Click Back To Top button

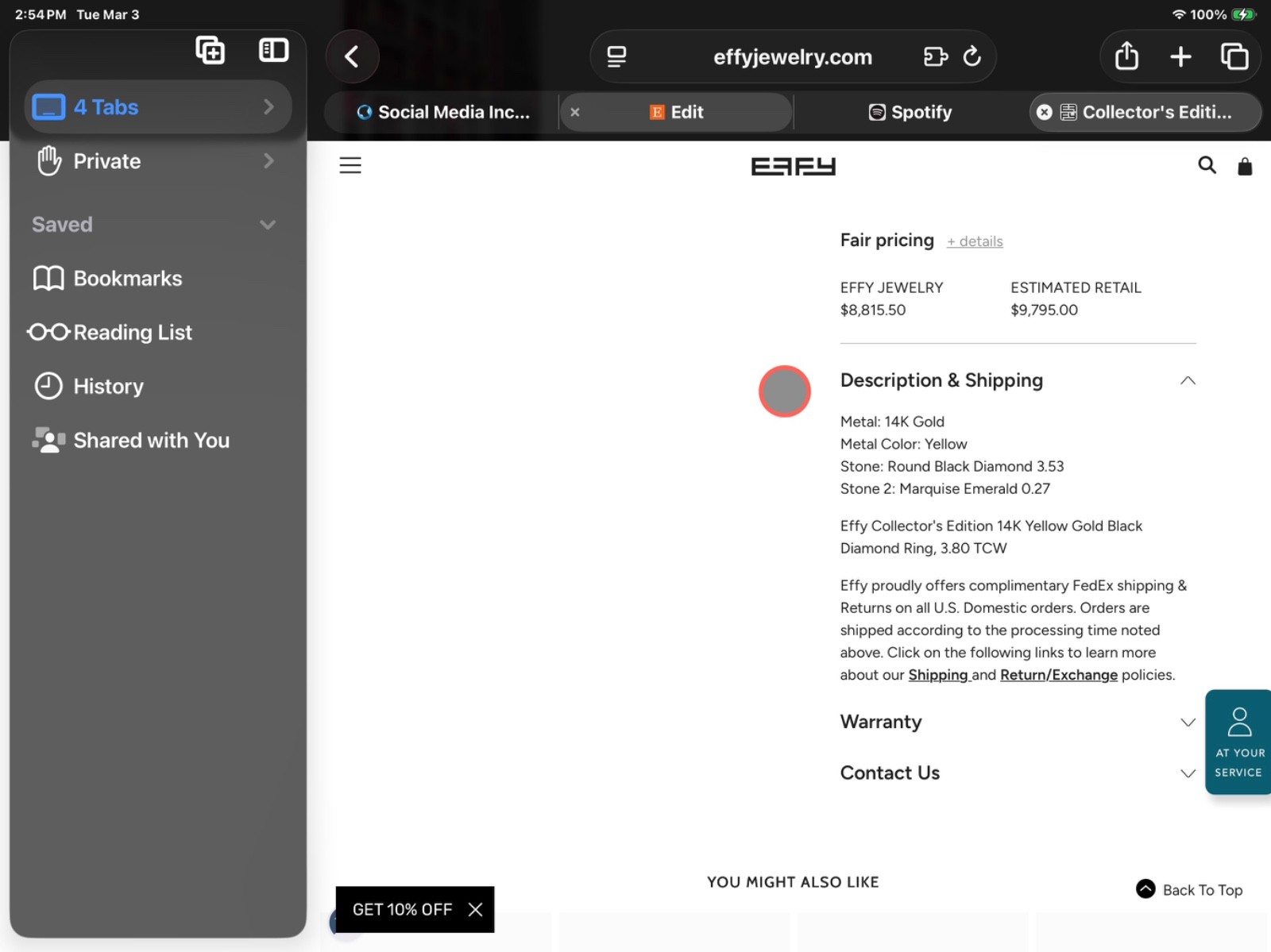(x=1189, y=890)
